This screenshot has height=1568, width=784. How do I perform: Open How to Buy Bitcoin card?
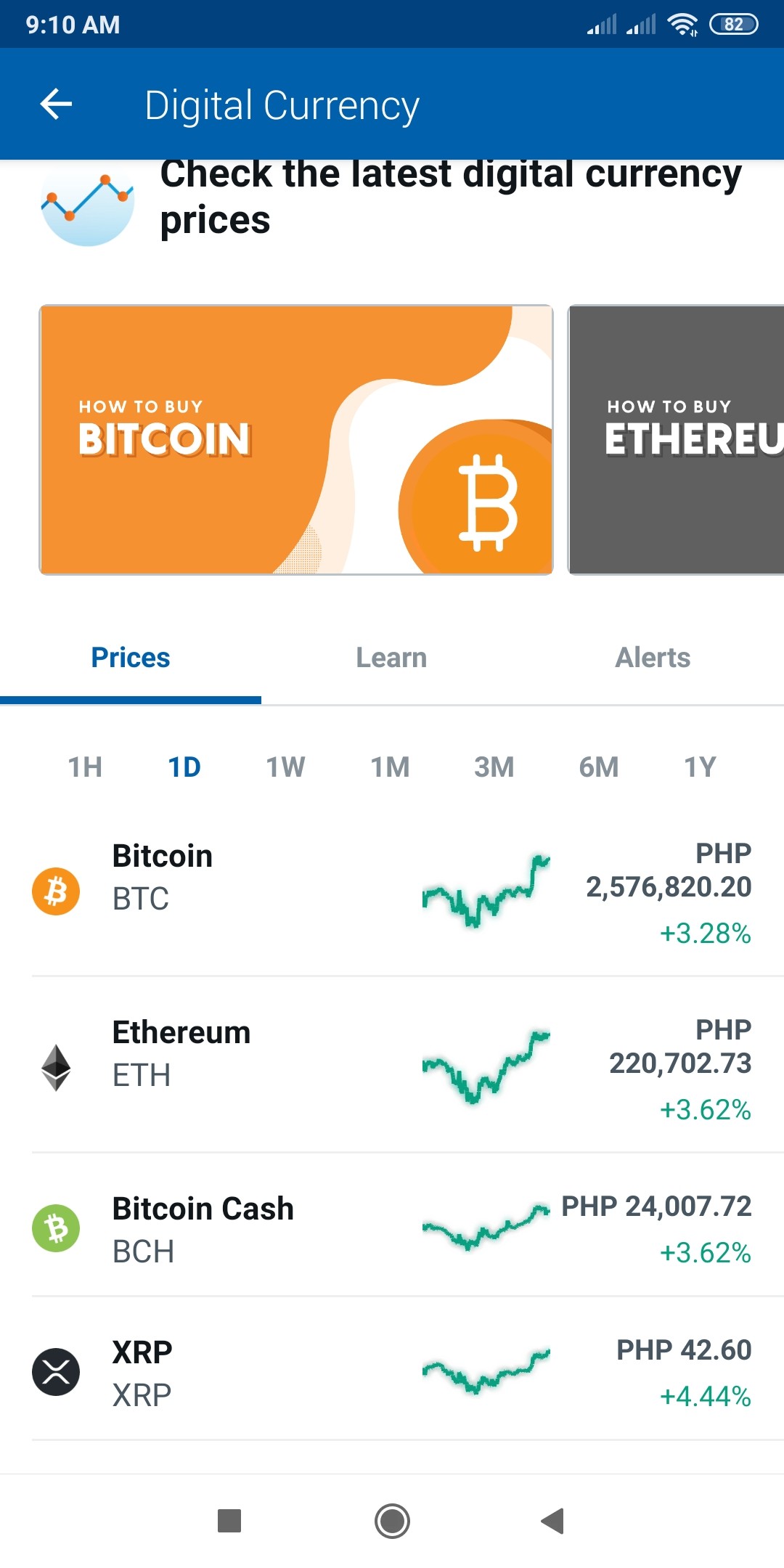(296, 440)
